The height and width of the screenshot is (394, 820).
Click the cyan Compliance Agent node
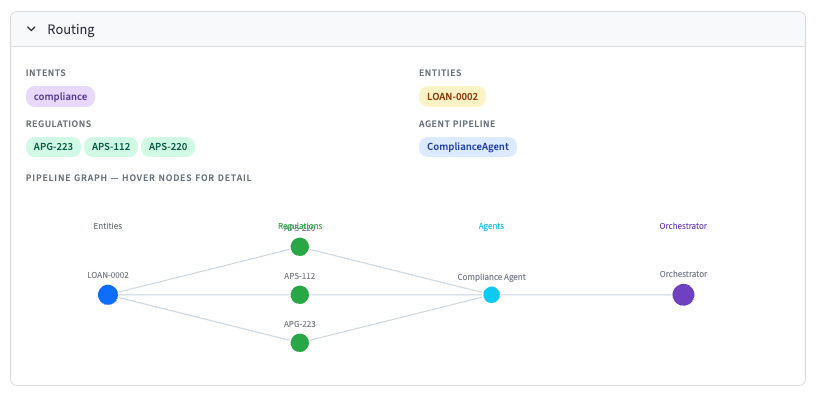coord(492,295)
